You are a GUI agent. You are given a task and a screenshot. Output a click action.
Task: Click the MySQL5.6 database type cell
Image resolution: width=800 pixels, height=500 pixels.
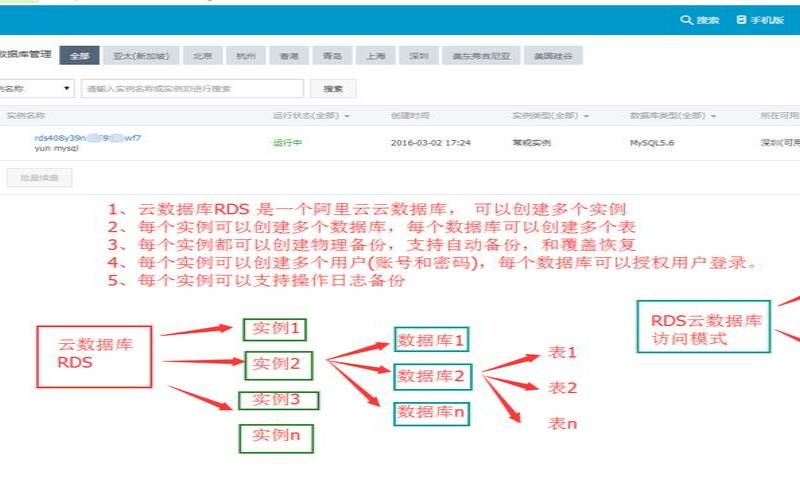click(x=652, y=143)
